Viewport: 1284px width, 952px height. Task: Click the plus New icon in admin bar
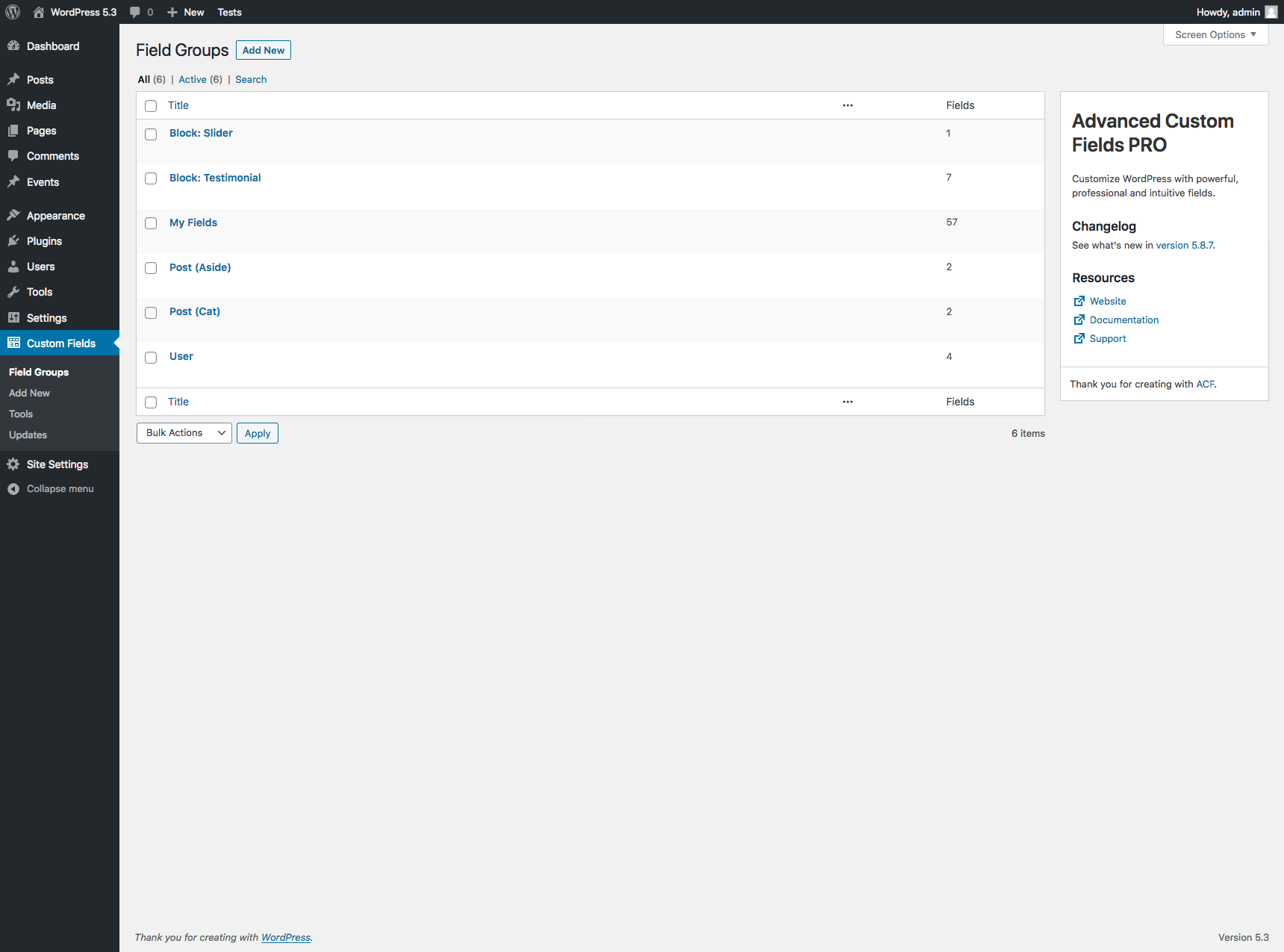pyautogui.click(x=172, y=12)
